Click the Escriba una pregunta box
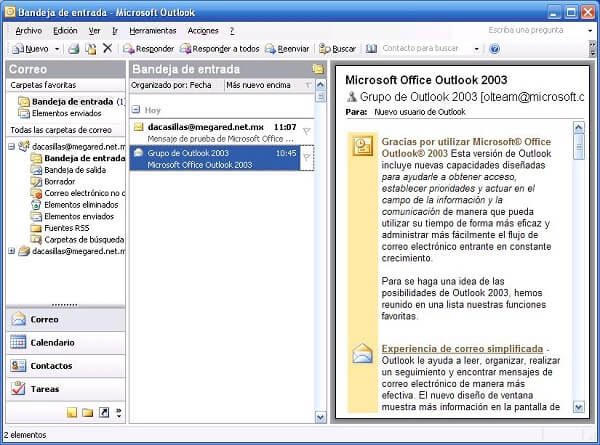Image resolution: width=600 pixels, height=445 pixels. pyautogui.click(x=534, y=30)
